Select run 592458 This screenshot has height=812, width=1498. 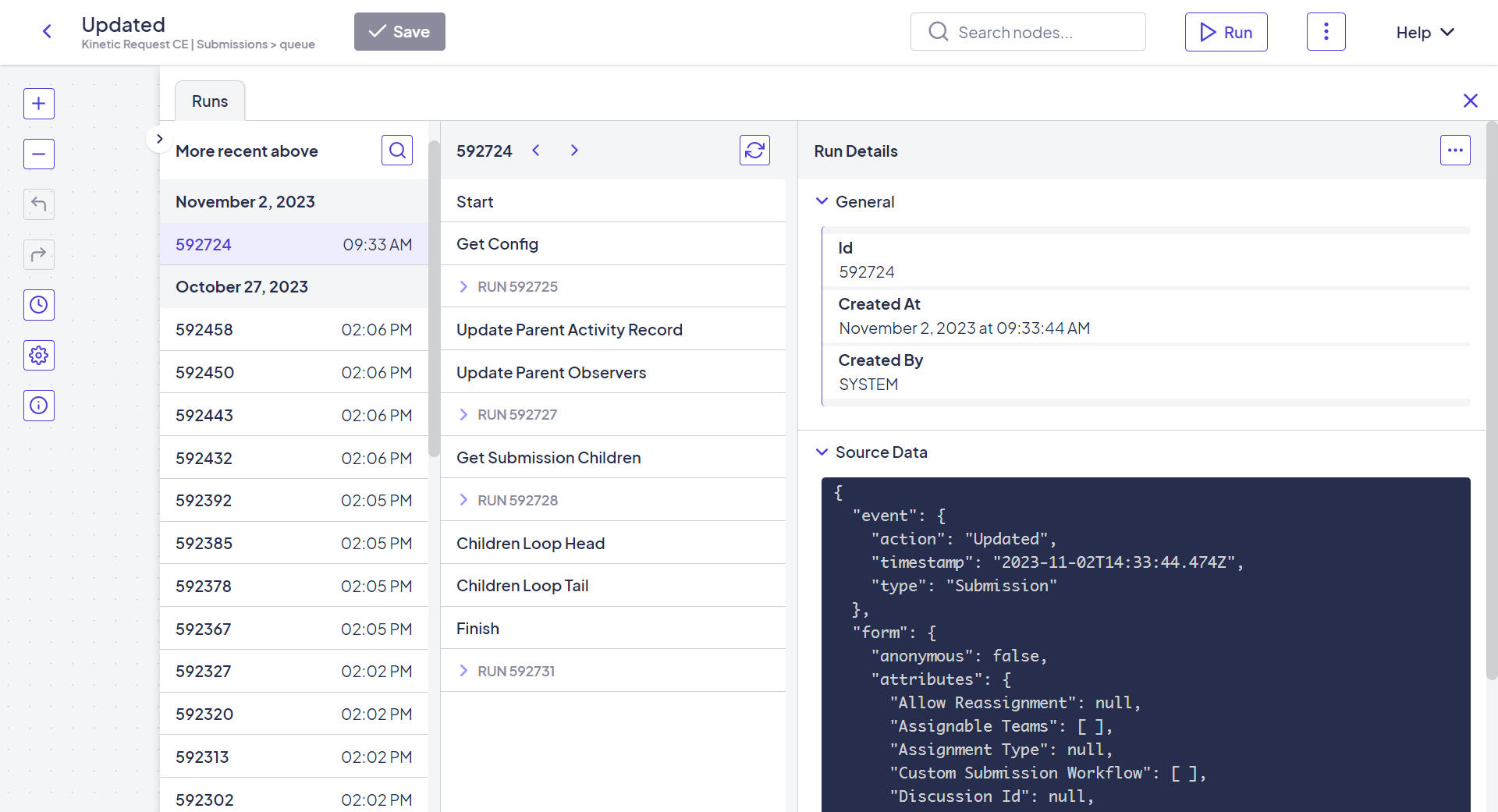294,329
